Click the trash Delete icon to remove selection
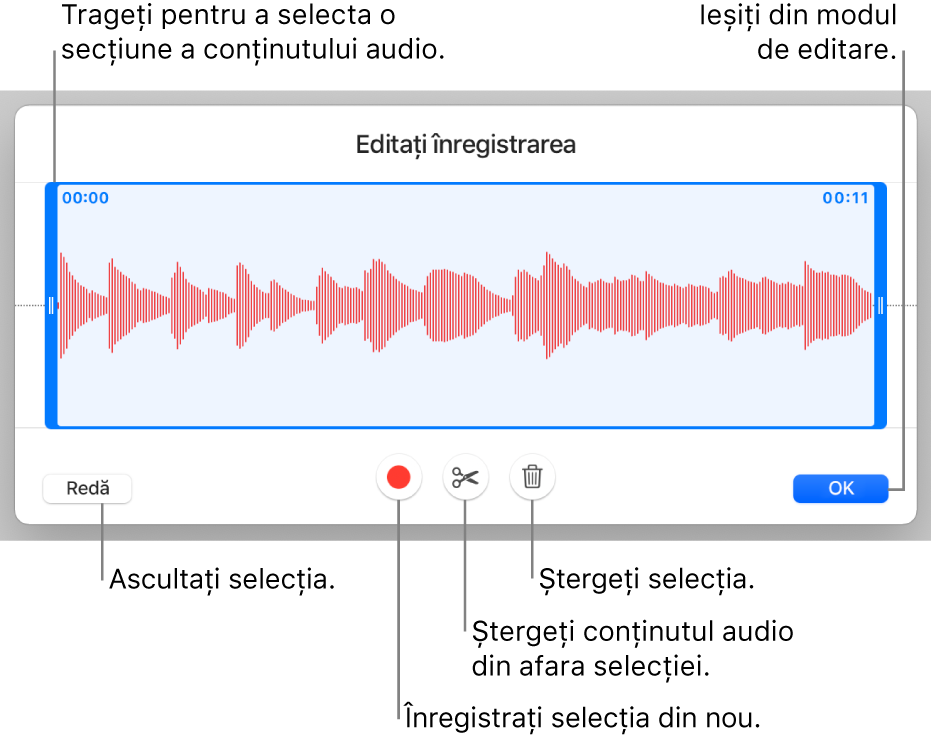 click(x=531, y=477)
